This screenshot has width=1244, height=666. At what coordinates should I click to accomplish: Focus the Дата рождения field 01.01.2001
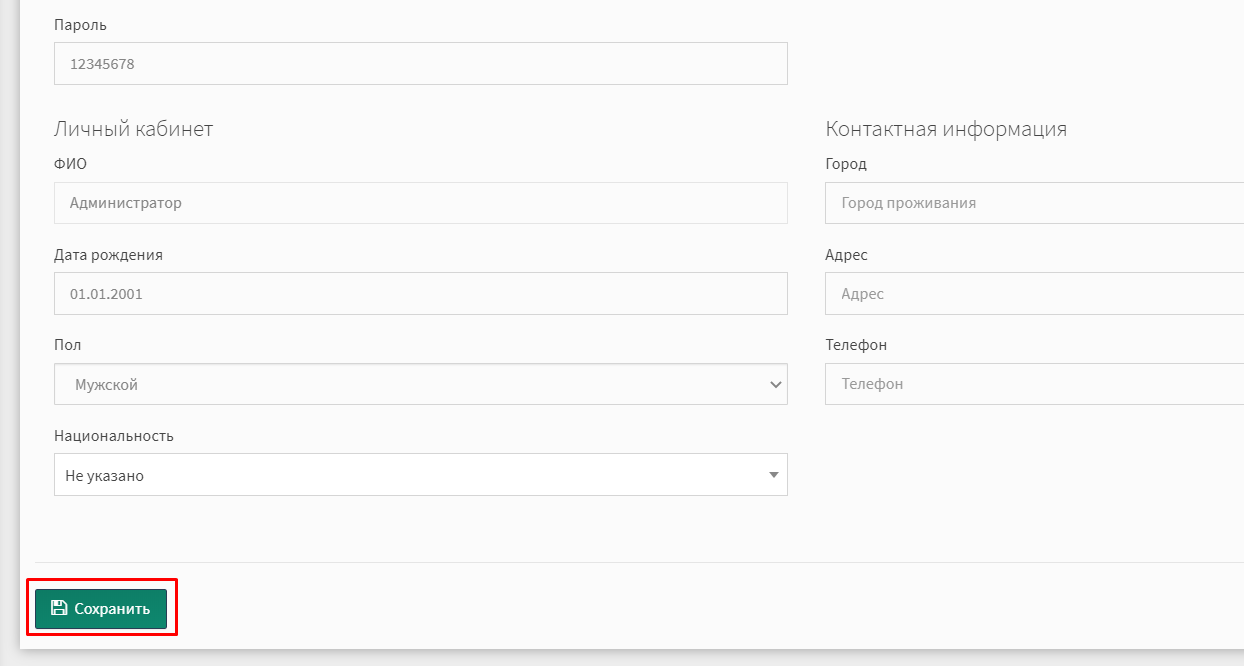(421, 294)
